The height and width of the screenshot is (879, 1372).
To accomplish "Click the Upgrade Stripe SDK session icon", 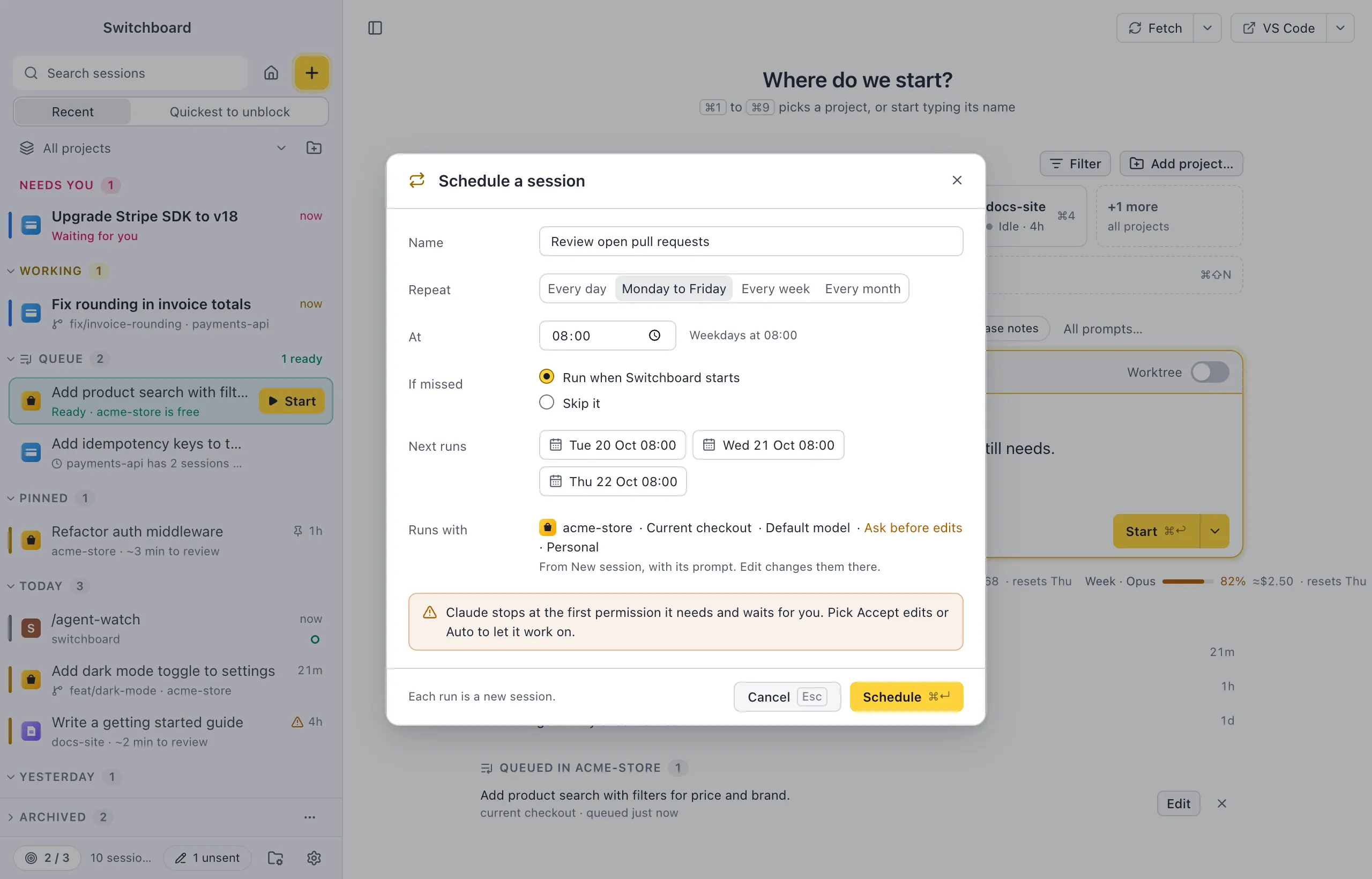I will (x=31, y=225).
